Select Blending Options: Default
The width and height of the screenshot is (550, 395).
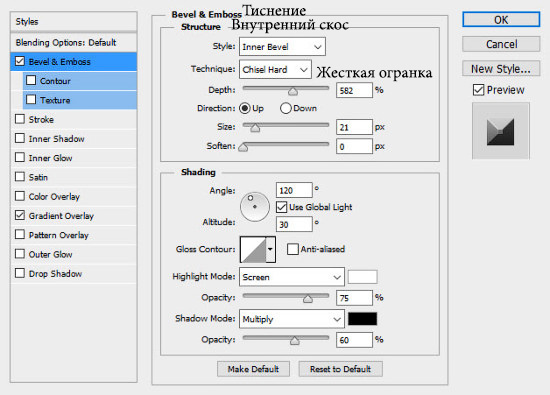click(74, 42)
